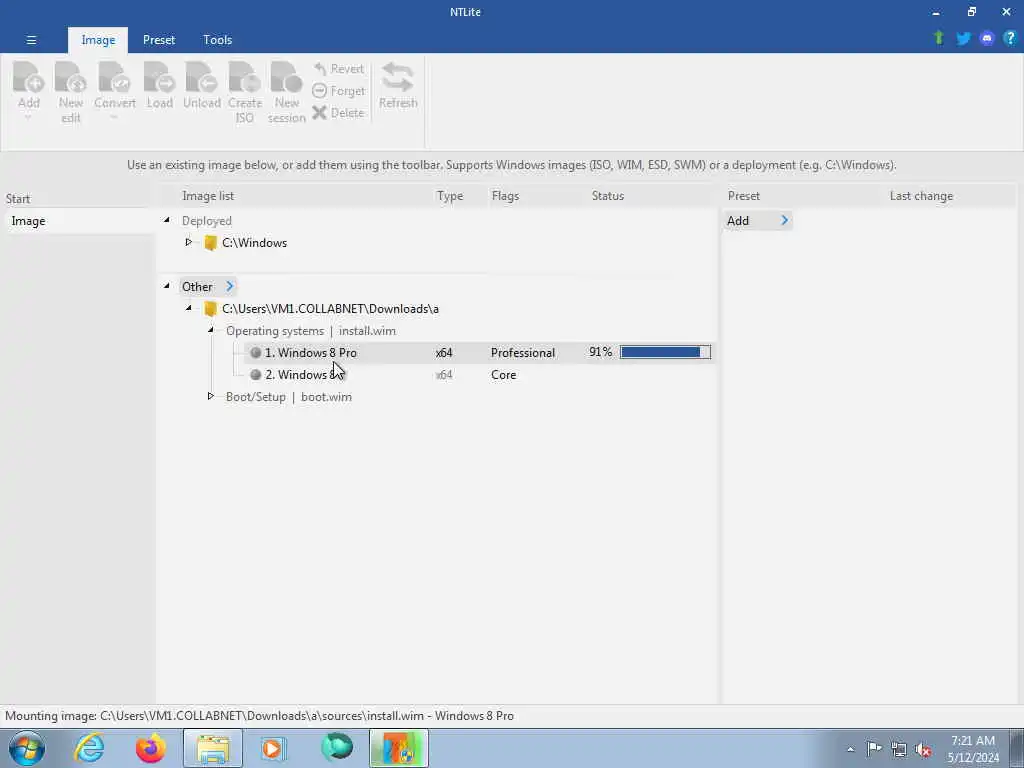The image size is (1024, 768).
Task: Switch to the Image tab
Action: tap(98, 40)
